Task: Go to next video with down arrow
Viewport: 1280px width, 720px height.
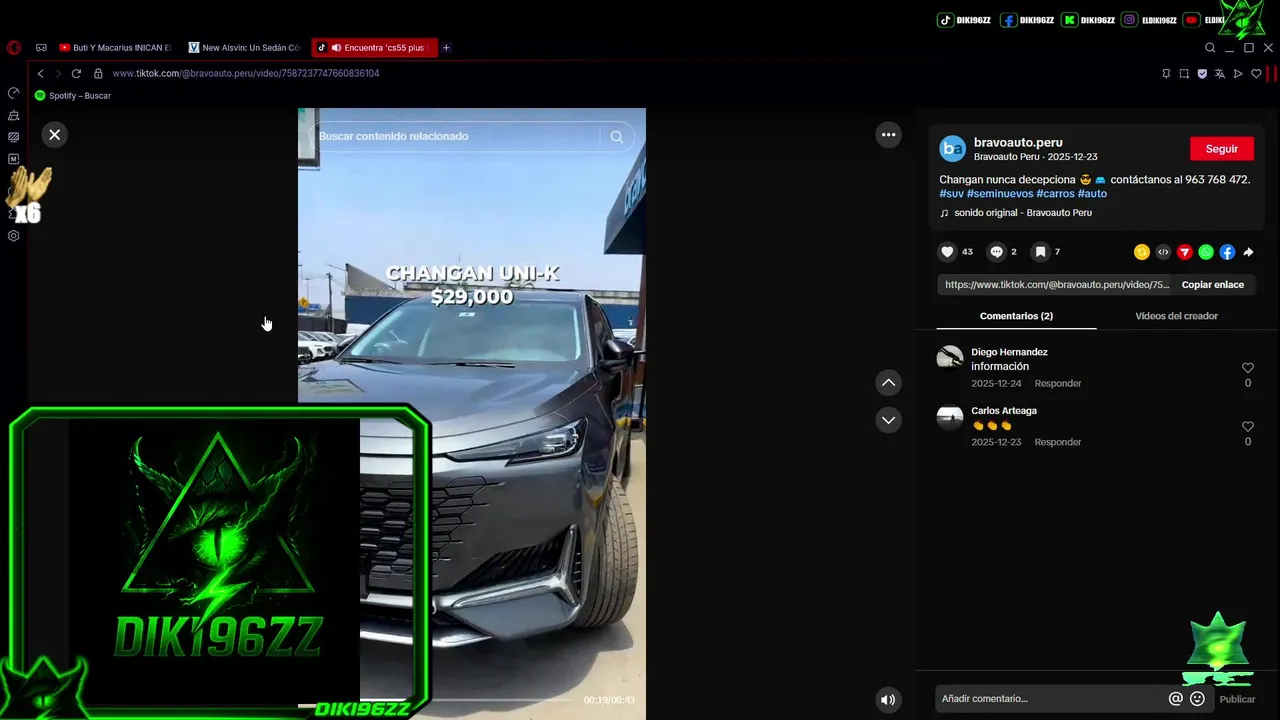Action: tap(888, 420)
